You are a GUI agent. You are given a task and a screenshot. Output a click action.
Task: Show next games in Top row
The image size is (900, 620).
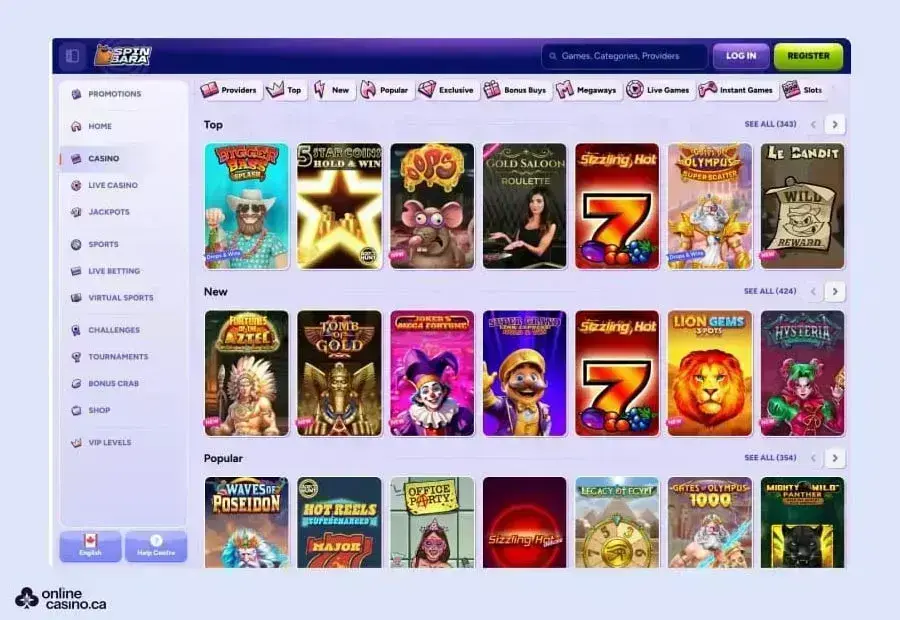(835, 125)
